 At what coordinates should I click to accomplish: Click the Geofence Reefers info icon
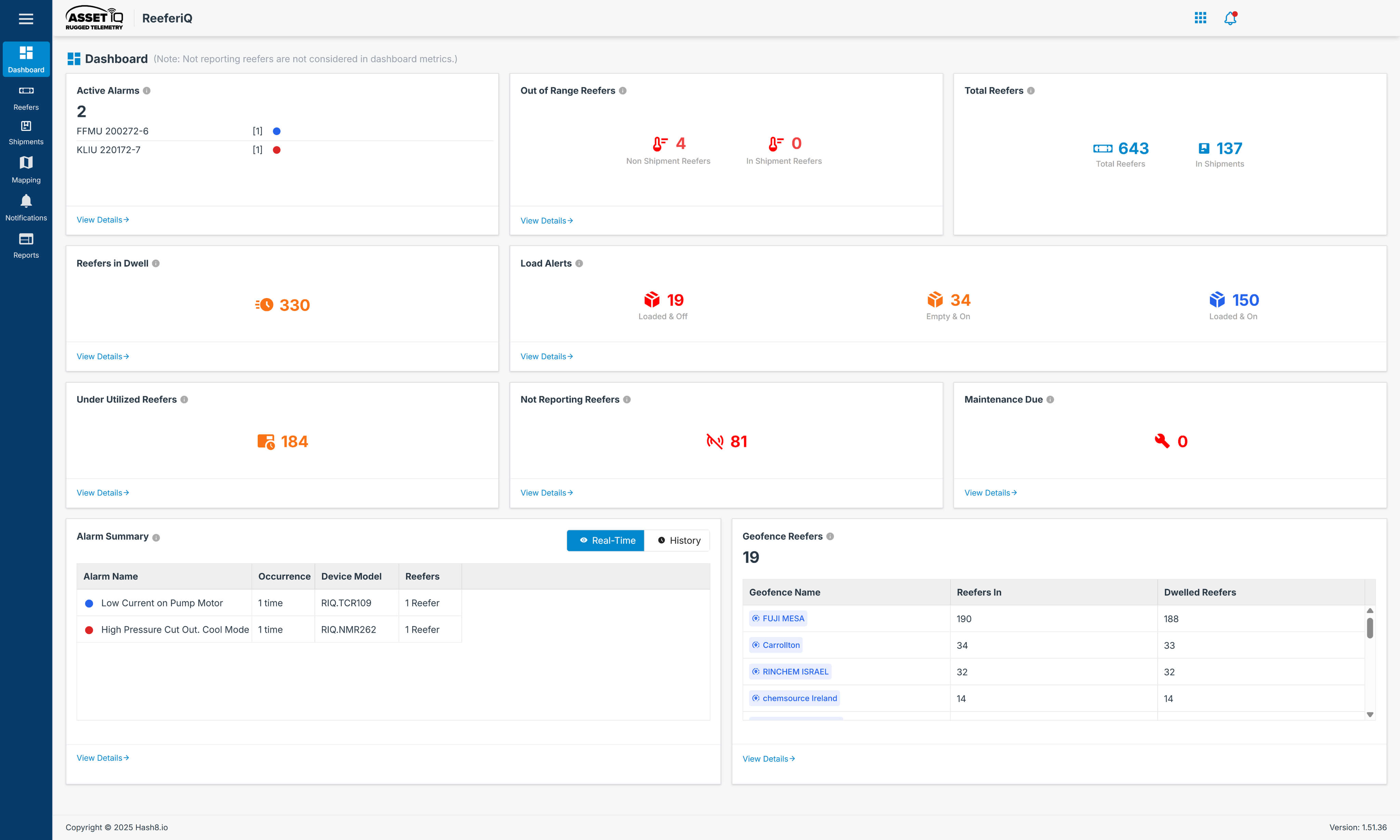(830, 537)
